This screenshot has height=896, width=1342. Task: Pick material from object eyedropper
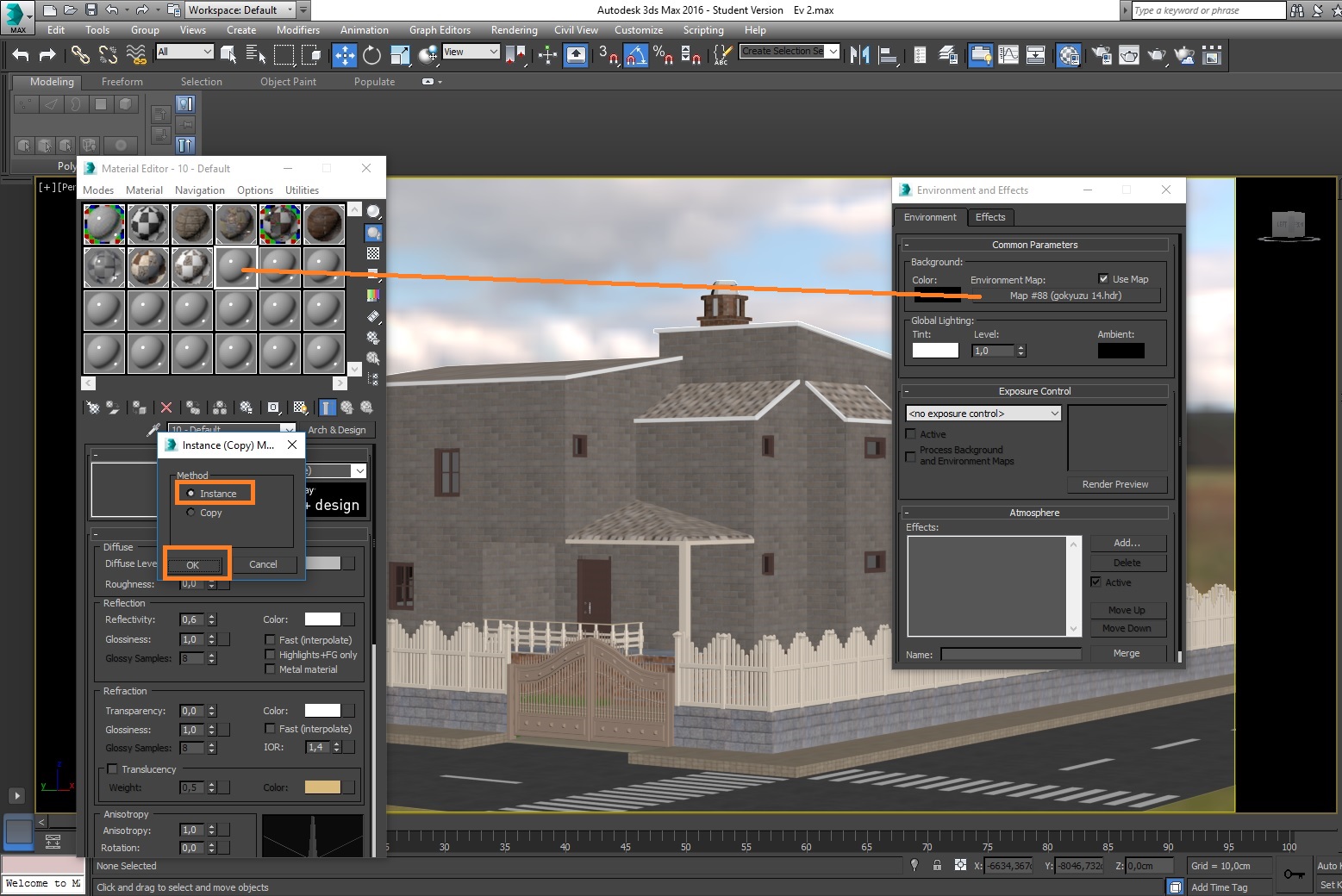[x=153, y=429]
